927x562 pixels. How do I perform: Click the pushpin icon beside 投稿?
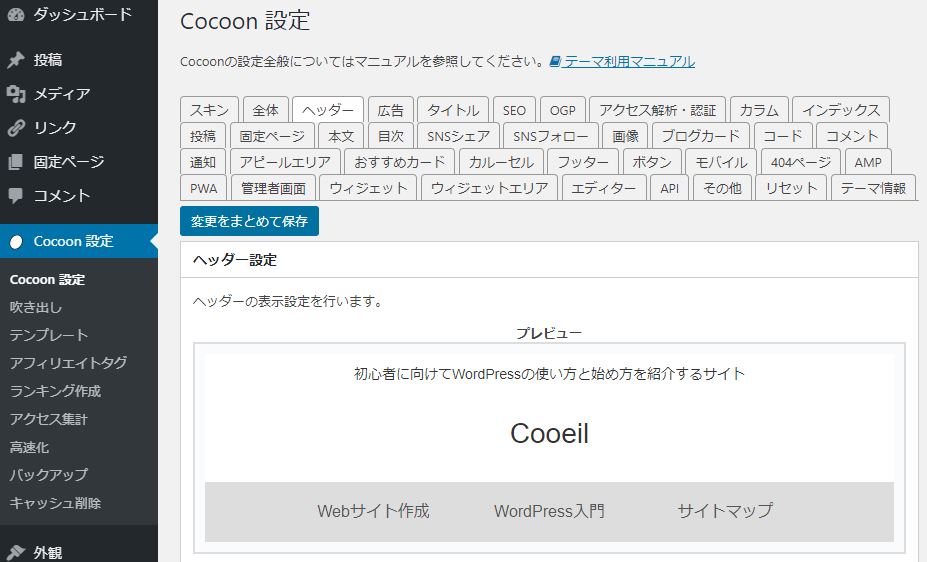16,60
